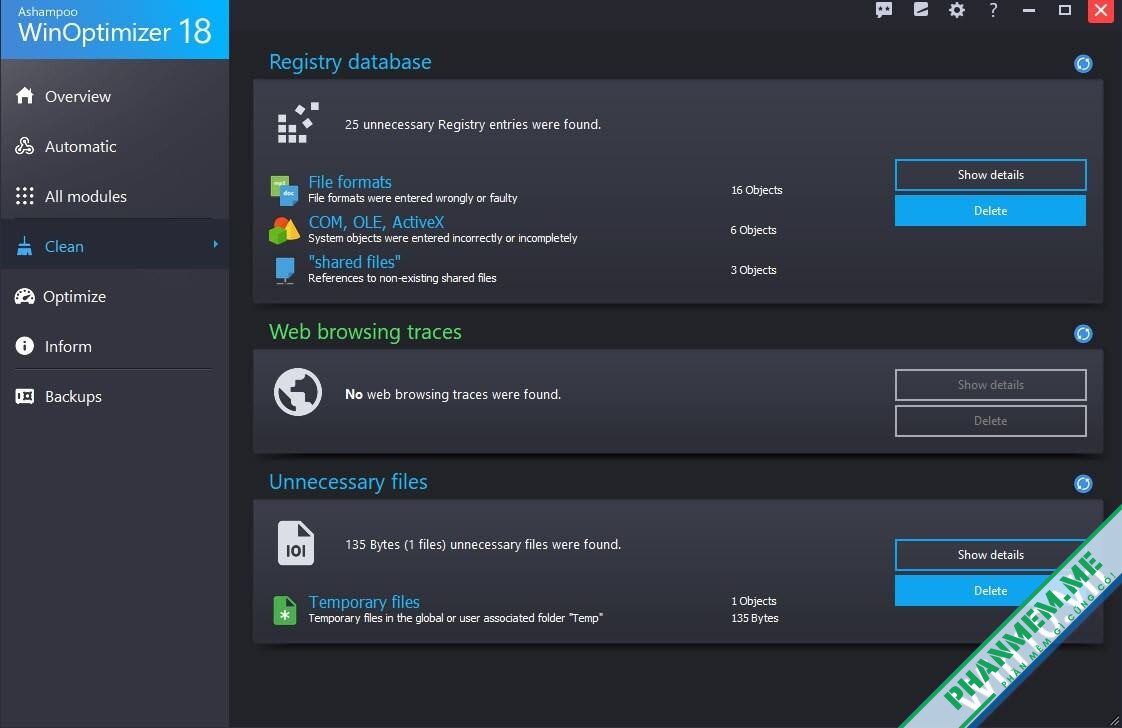
Task: Click the "shared files" icon
Action: pos(285,271)
